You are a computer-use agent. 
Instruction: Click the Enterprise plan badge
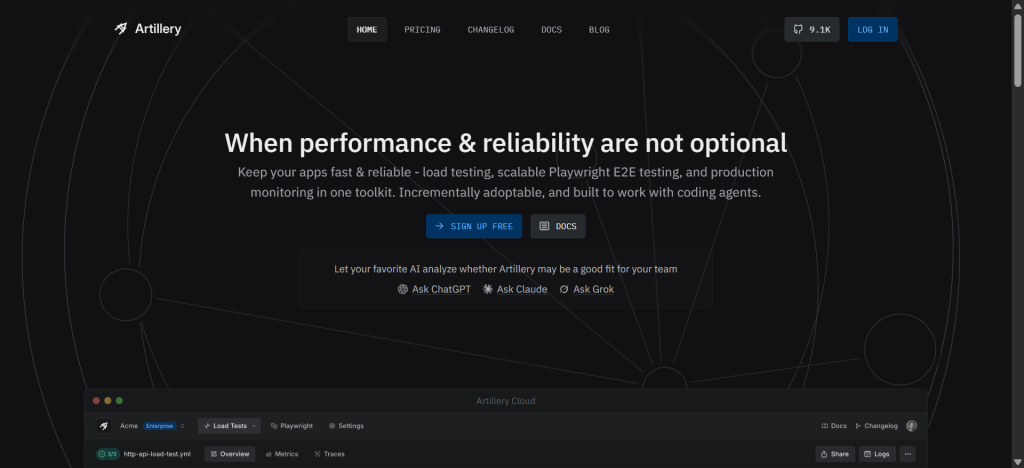(159, 426)
